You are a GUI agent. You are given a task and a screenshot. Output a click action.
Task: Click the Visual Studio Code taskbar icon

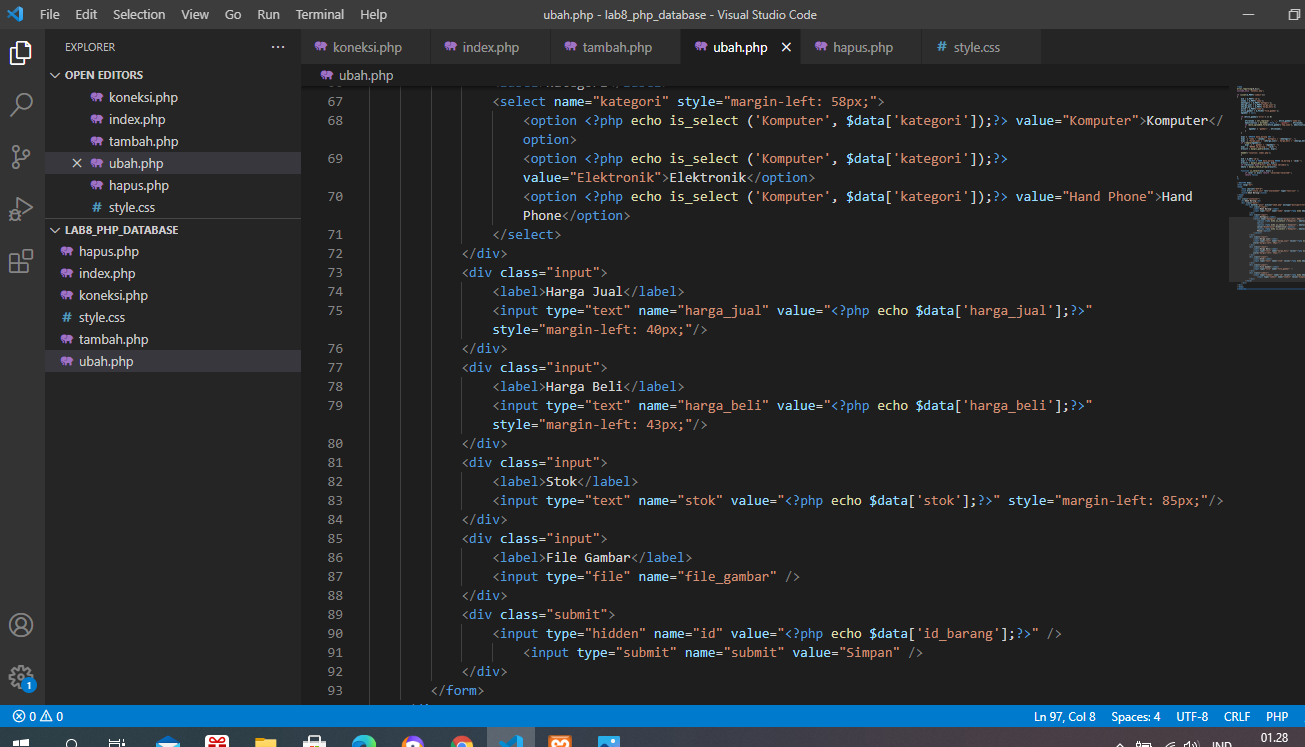(x=511, y=740)
